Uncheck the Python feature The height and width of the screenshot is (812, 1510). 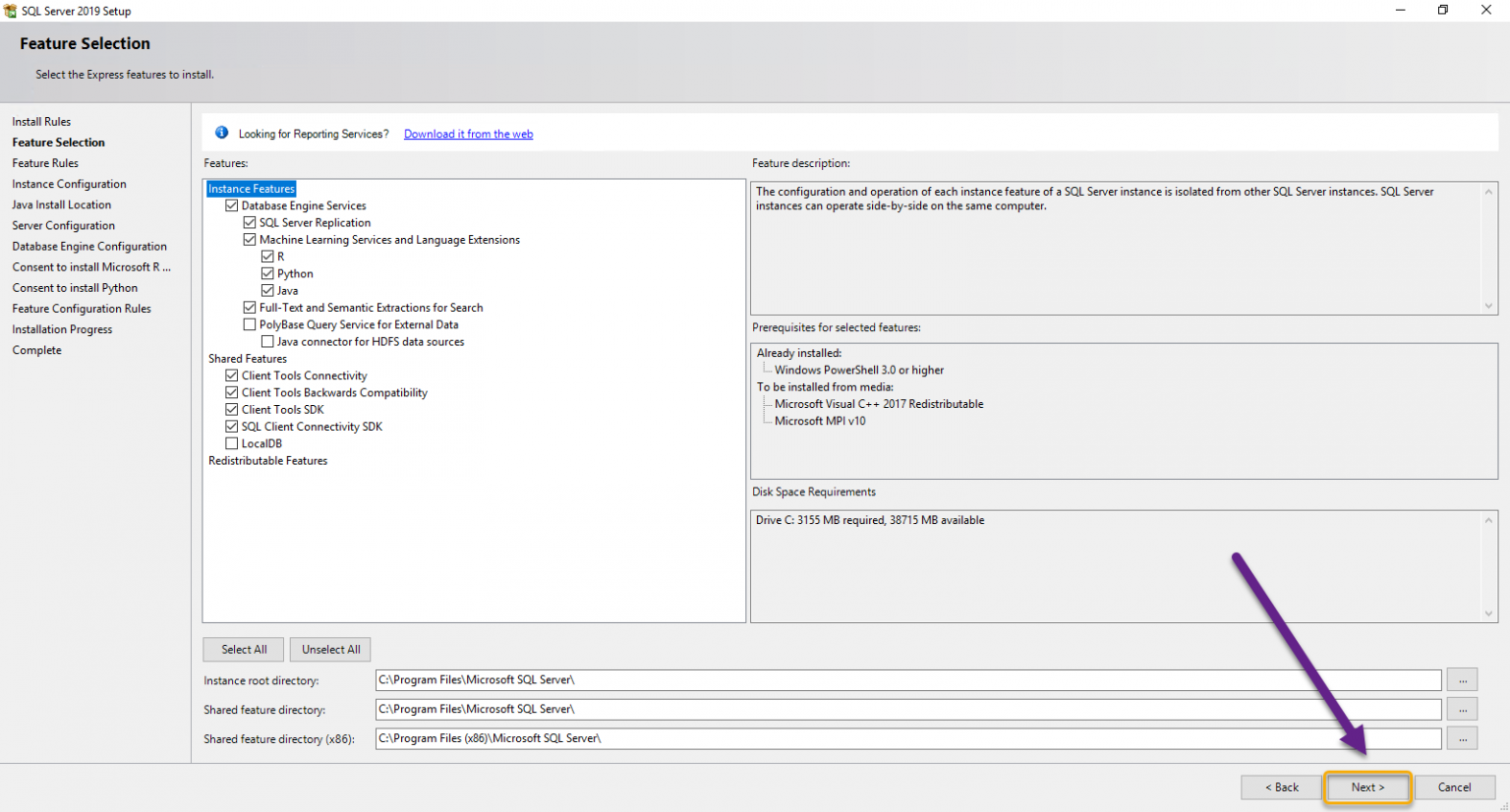pyautogui.click(x=267, y=273)
